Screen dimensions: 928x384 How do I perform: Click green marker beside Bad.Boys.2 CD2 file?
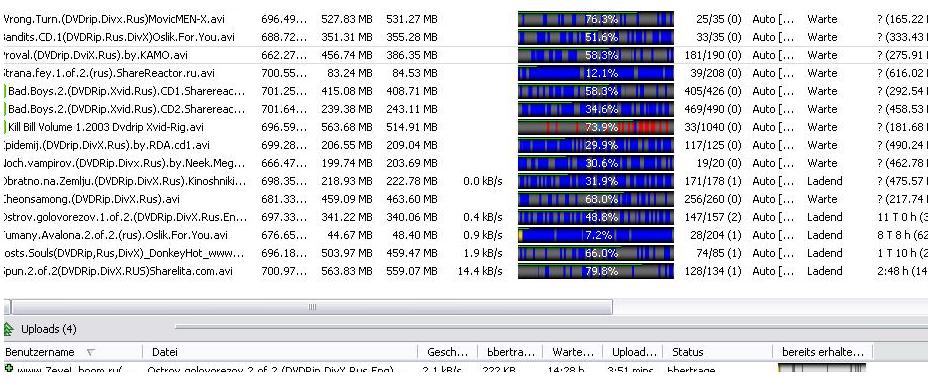click(x=5, y=109)
